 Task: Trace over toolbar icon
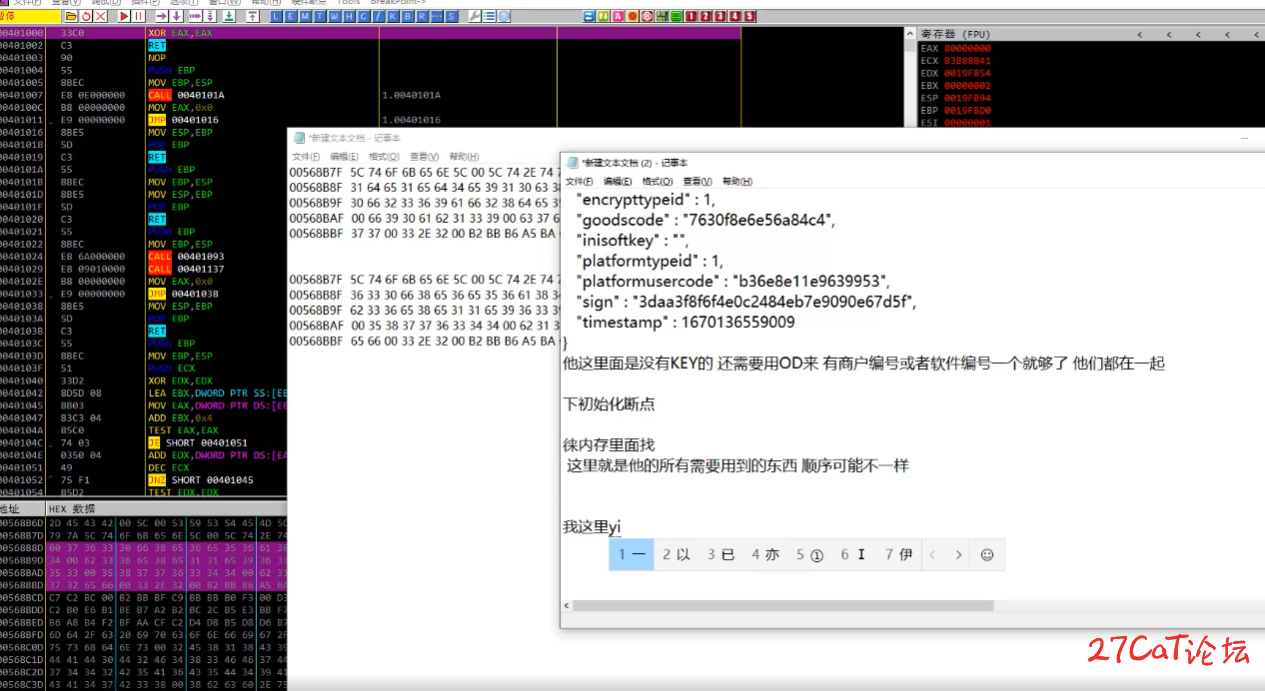pos(211,16)
